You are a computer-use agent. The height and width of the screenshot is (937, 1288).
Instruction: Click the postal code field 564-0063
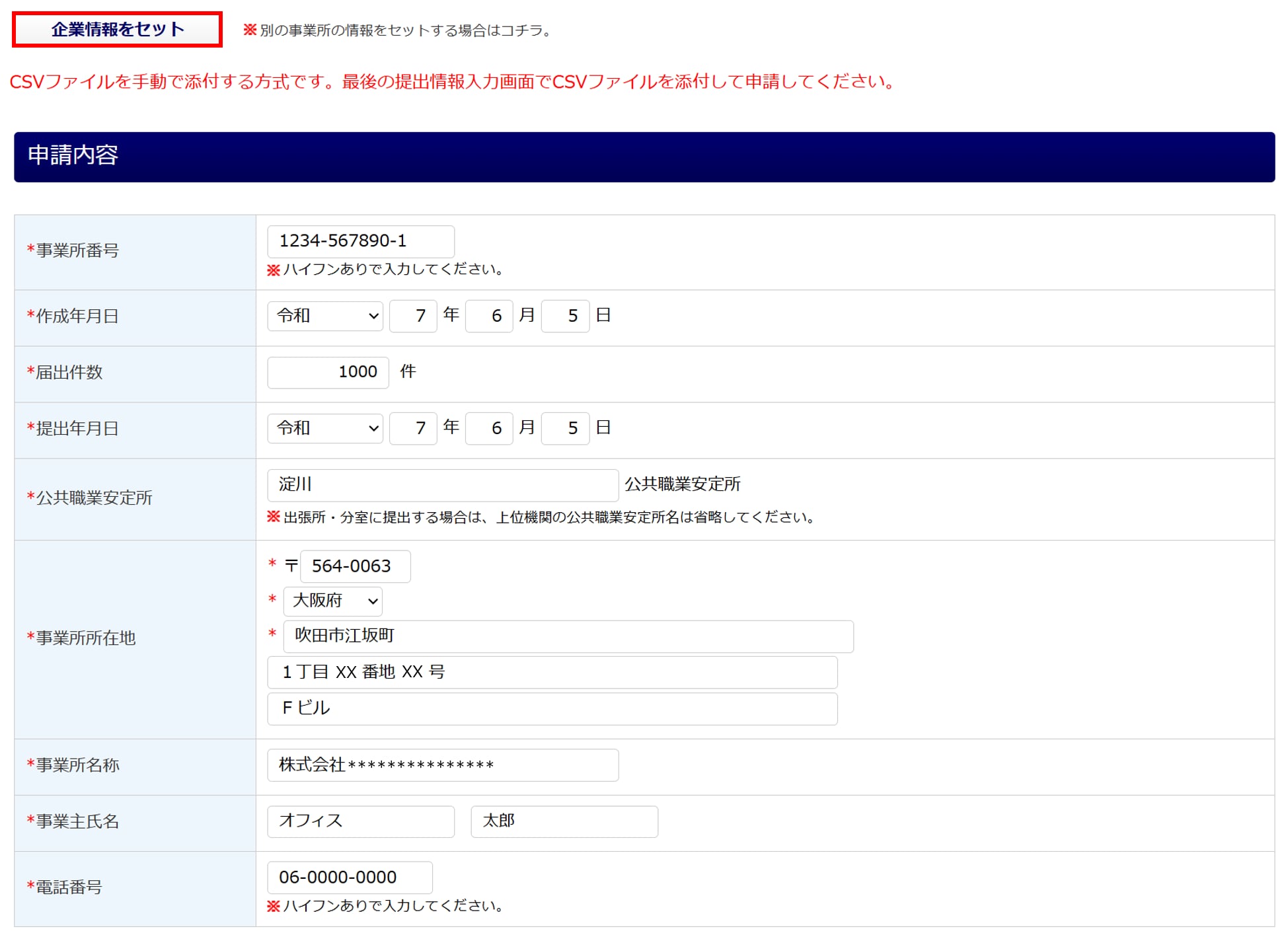tap(355, 566)
